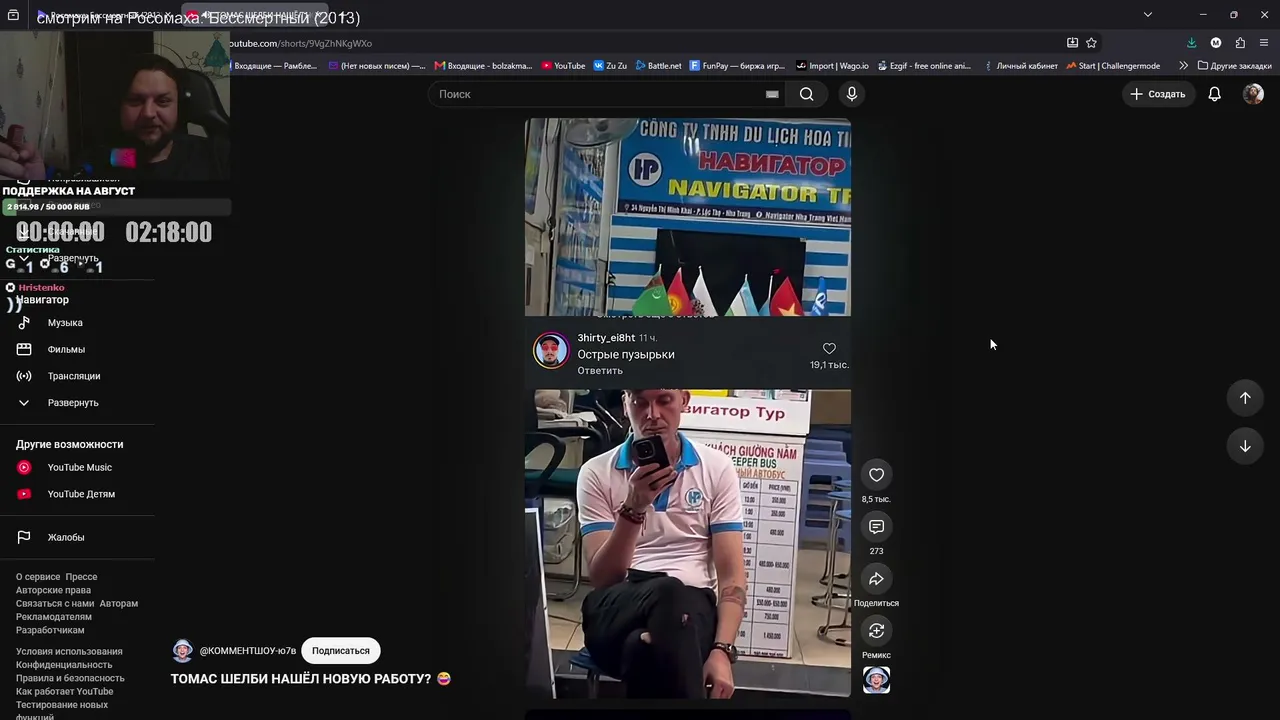Click the Условия использования footer link

pyautogui.click(x=69, y=652)
